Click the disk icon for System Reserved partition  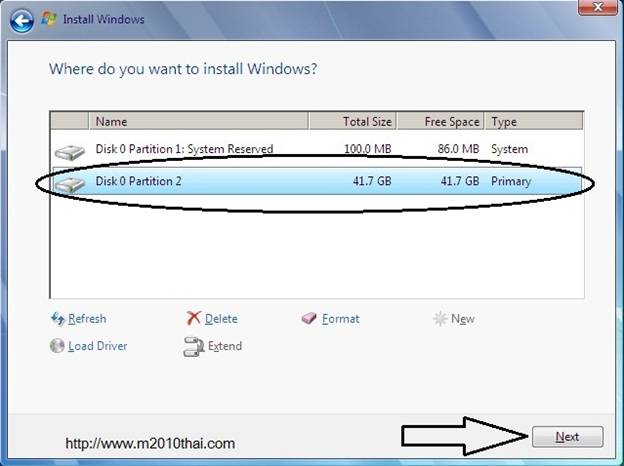[70, 152]
